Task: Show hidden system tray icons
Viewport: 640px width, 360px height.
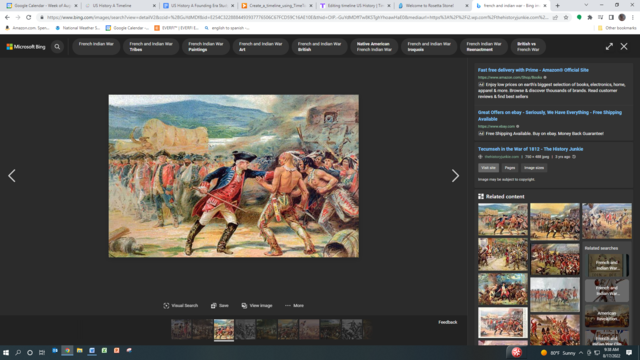Action: [x=580, y=353]
